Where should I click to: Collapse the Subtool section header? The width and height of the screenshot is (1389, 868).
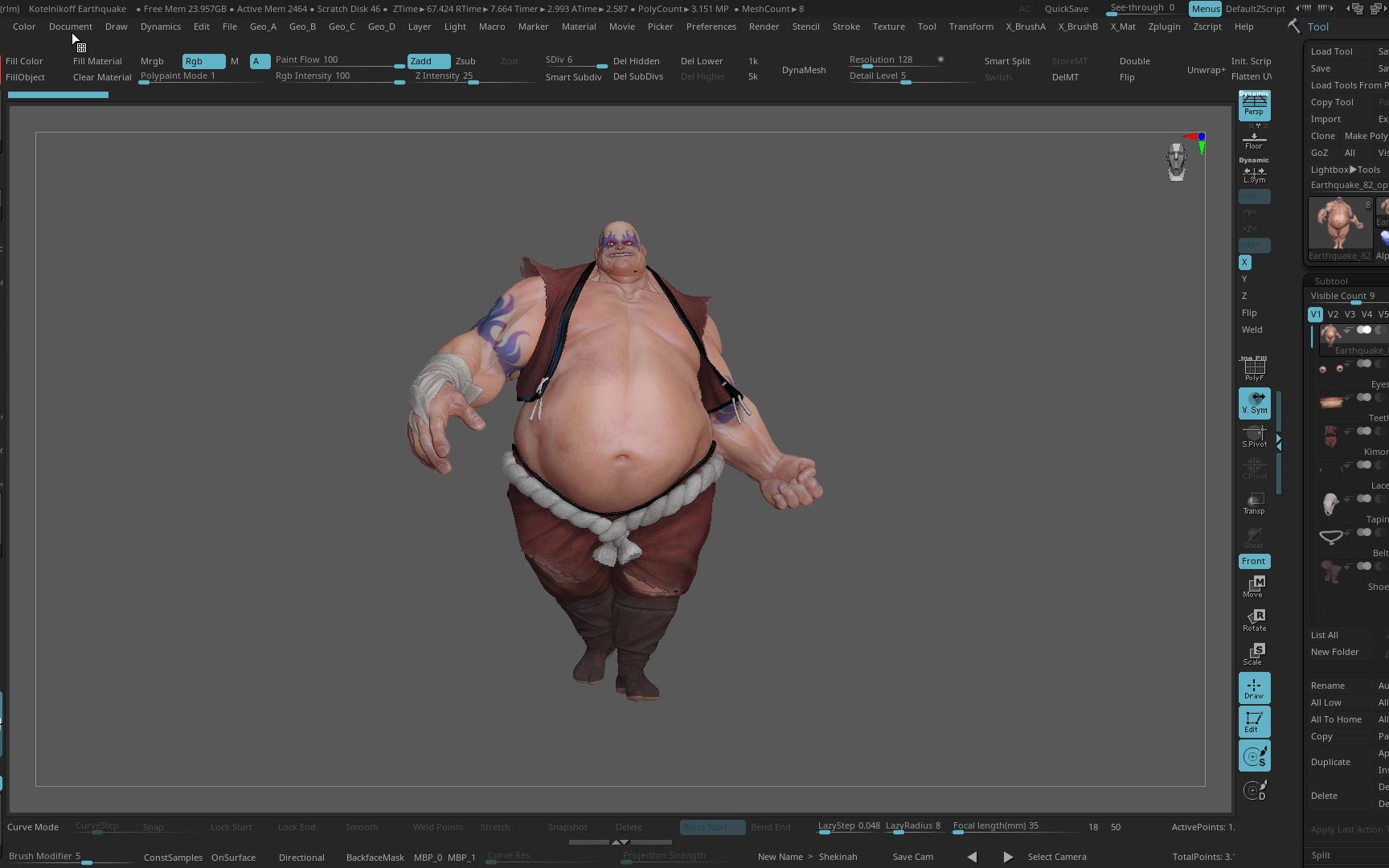click(x=1331, y=281)
